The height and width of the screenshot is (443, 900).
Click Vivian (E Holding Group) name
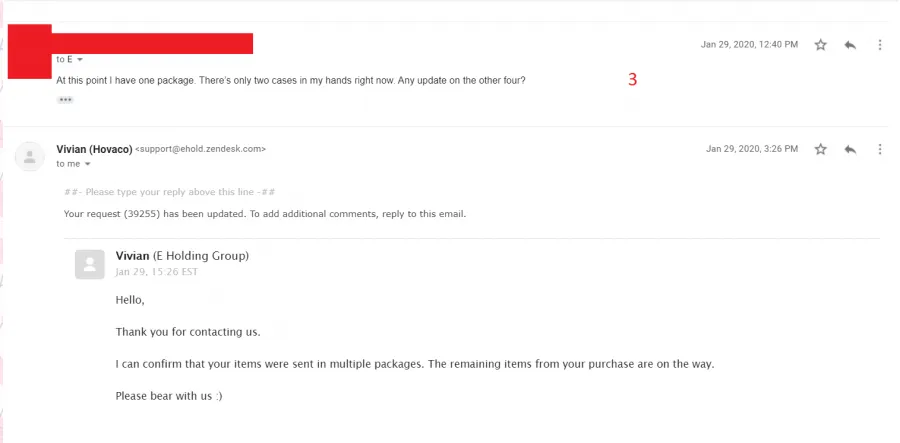[x=183, y=256]
